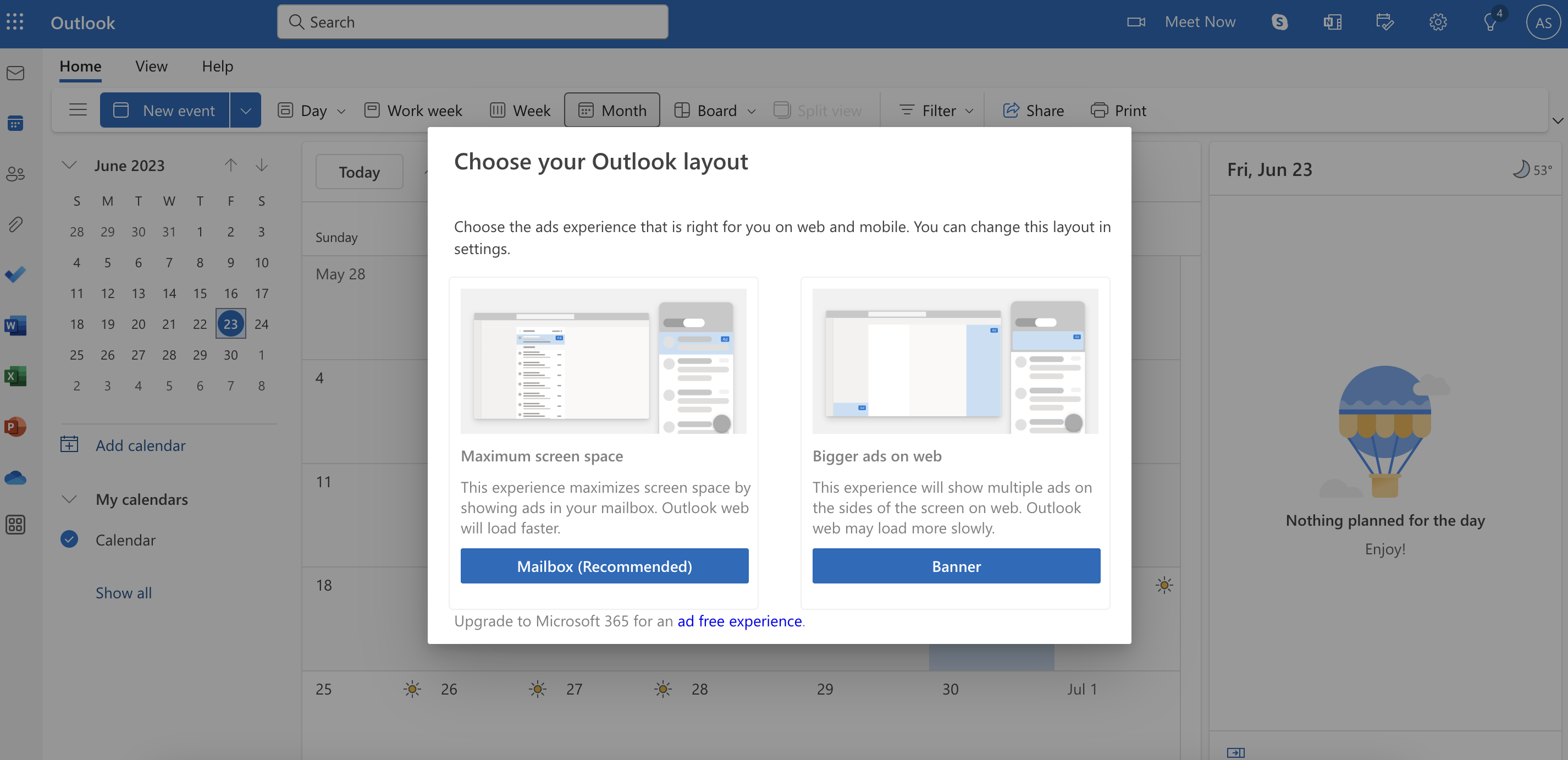Open OneDrive cloud icon
Image resolution: width=1568 pixels, height=760 pixels.
point(15,477)
